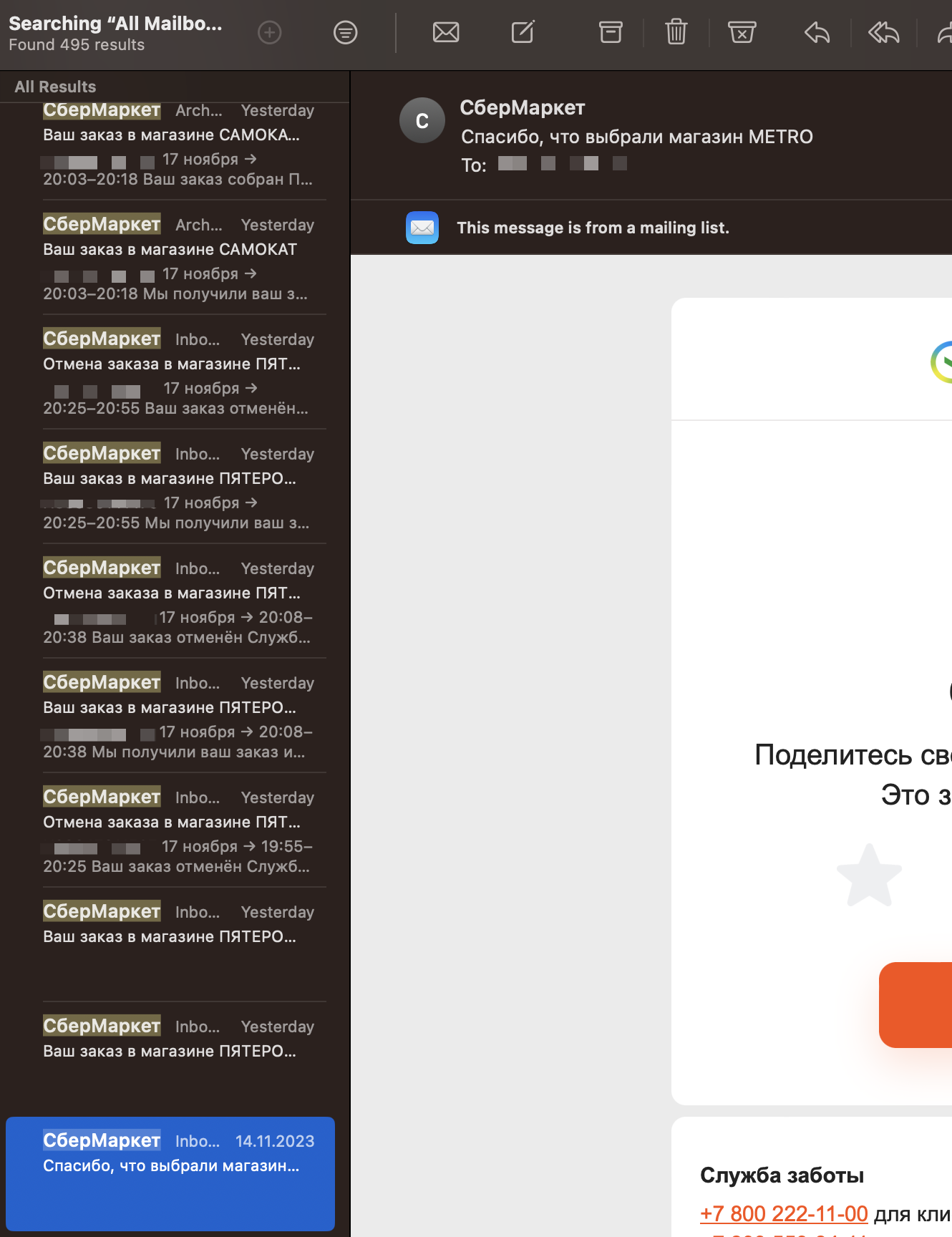The width and height of the screenshot is (952, 1237).
Task: Click the "This message is from a mailing list." banner
Action: 593,228
